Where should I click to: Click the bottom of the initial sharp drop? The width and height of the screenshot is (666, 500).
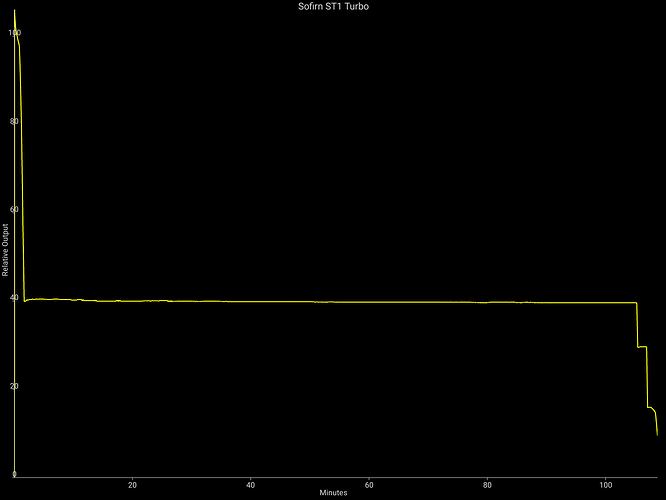(24, 300)
